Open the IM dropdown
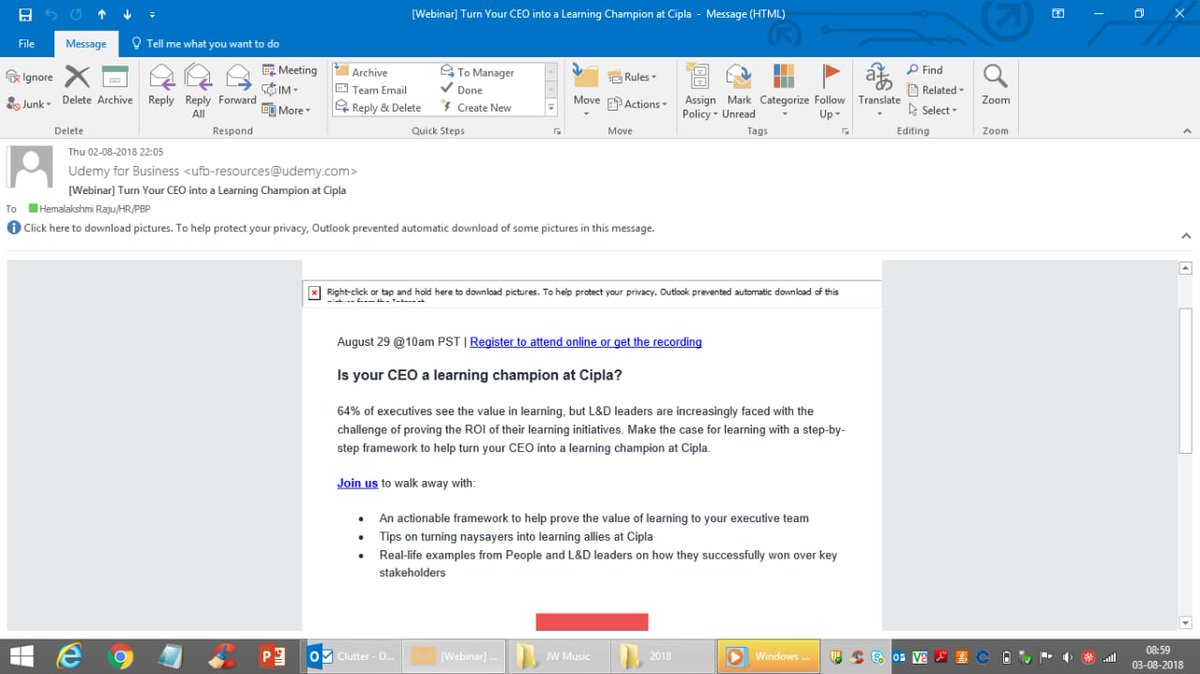The height and width of the screenshot is (674, 1200). (281, 90)
